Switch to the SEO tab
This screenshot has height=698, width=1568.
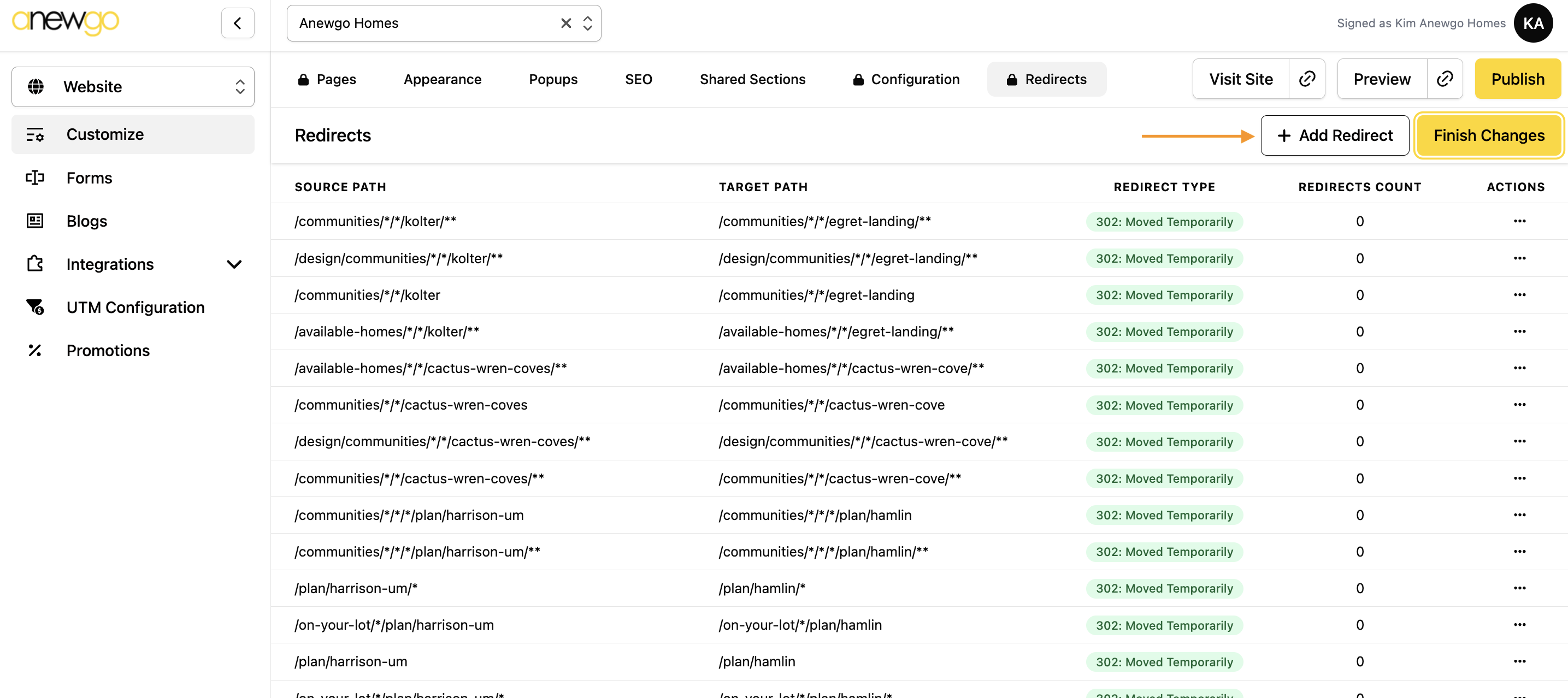[638, 79]
